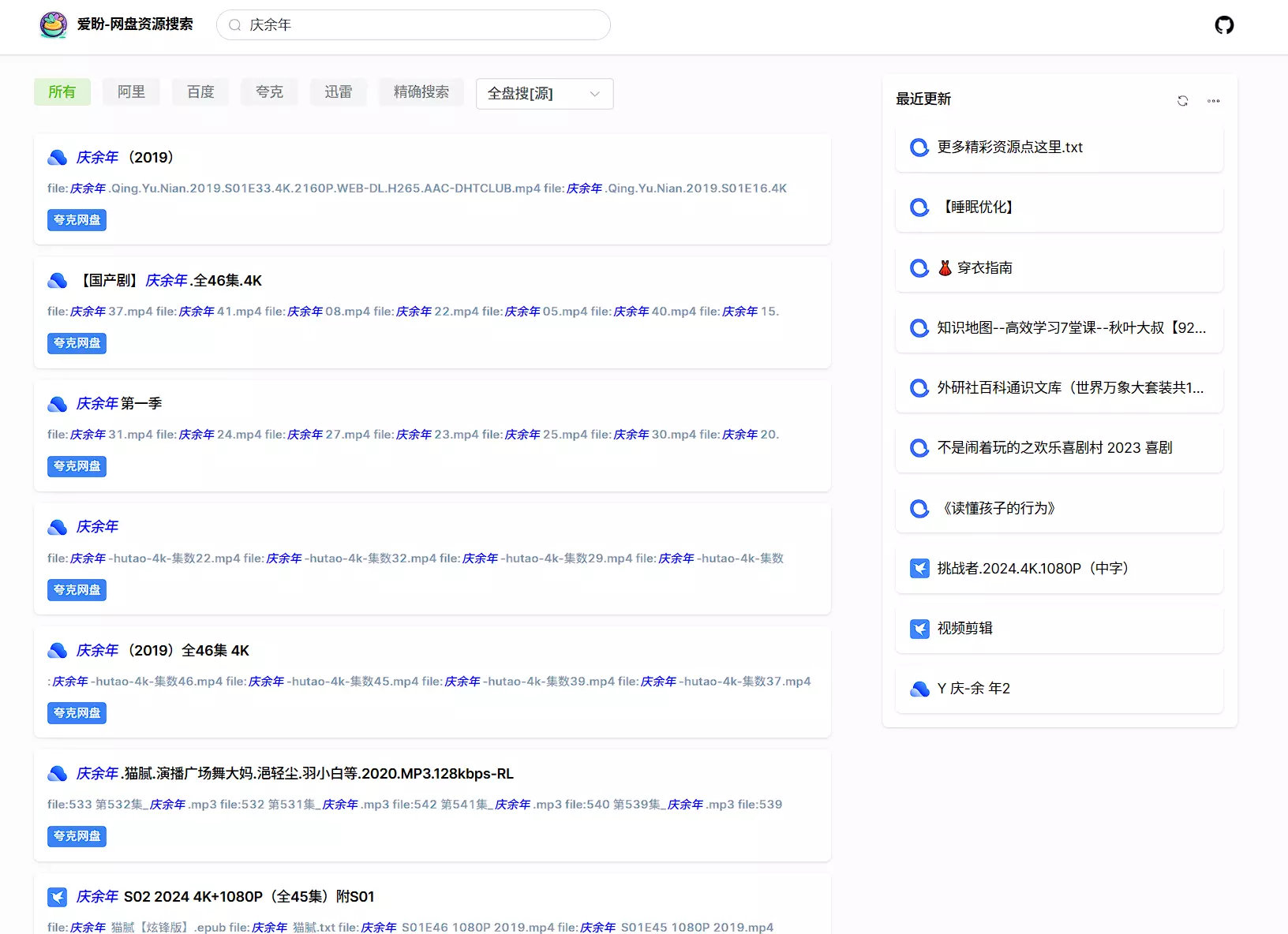Image resolution: width=1288 pixels, height=934 pixels.
Task: Select the 夸克 filter tab
Action: 269,92
